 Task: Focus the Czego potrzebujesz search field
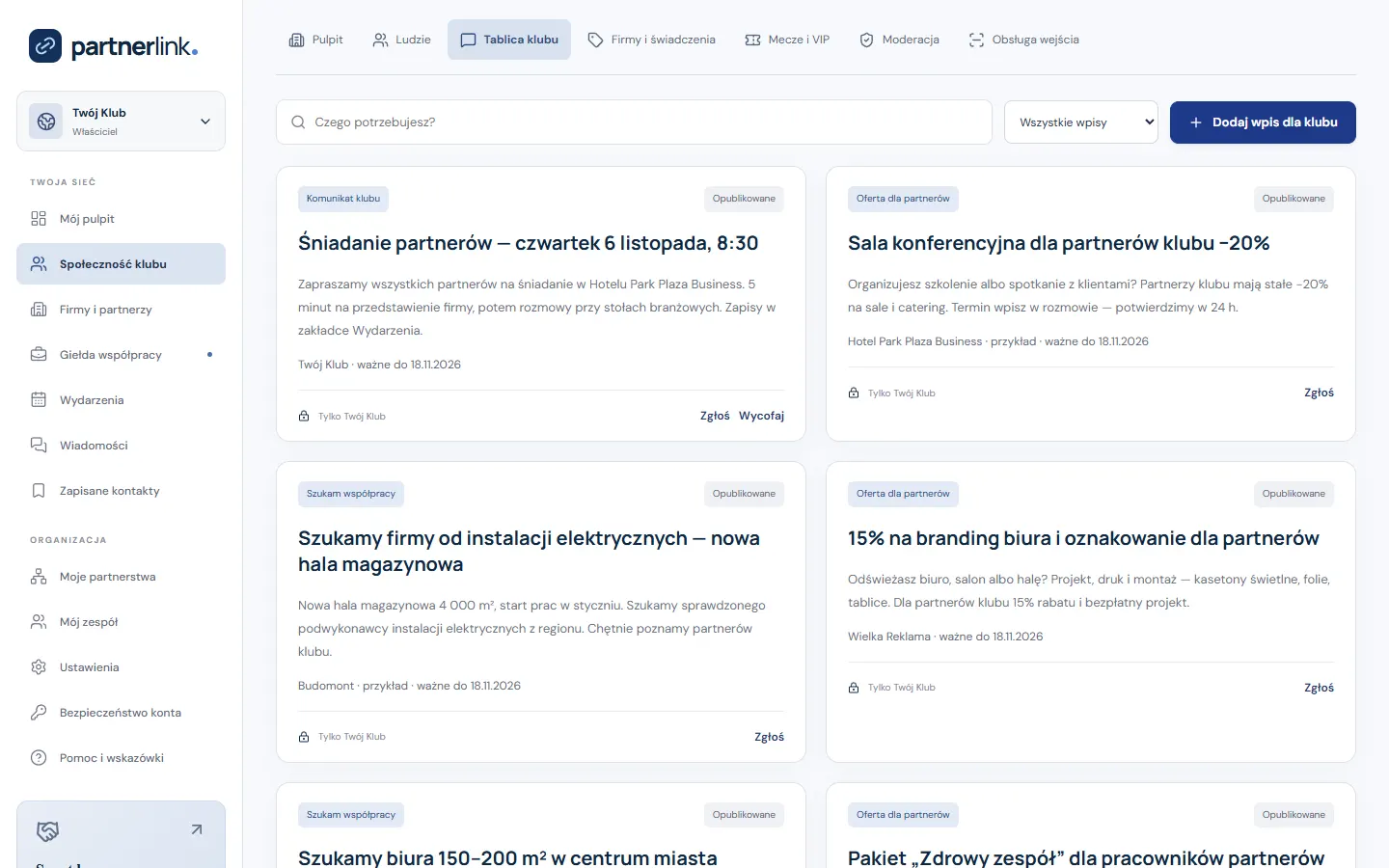tap(634, 122)
